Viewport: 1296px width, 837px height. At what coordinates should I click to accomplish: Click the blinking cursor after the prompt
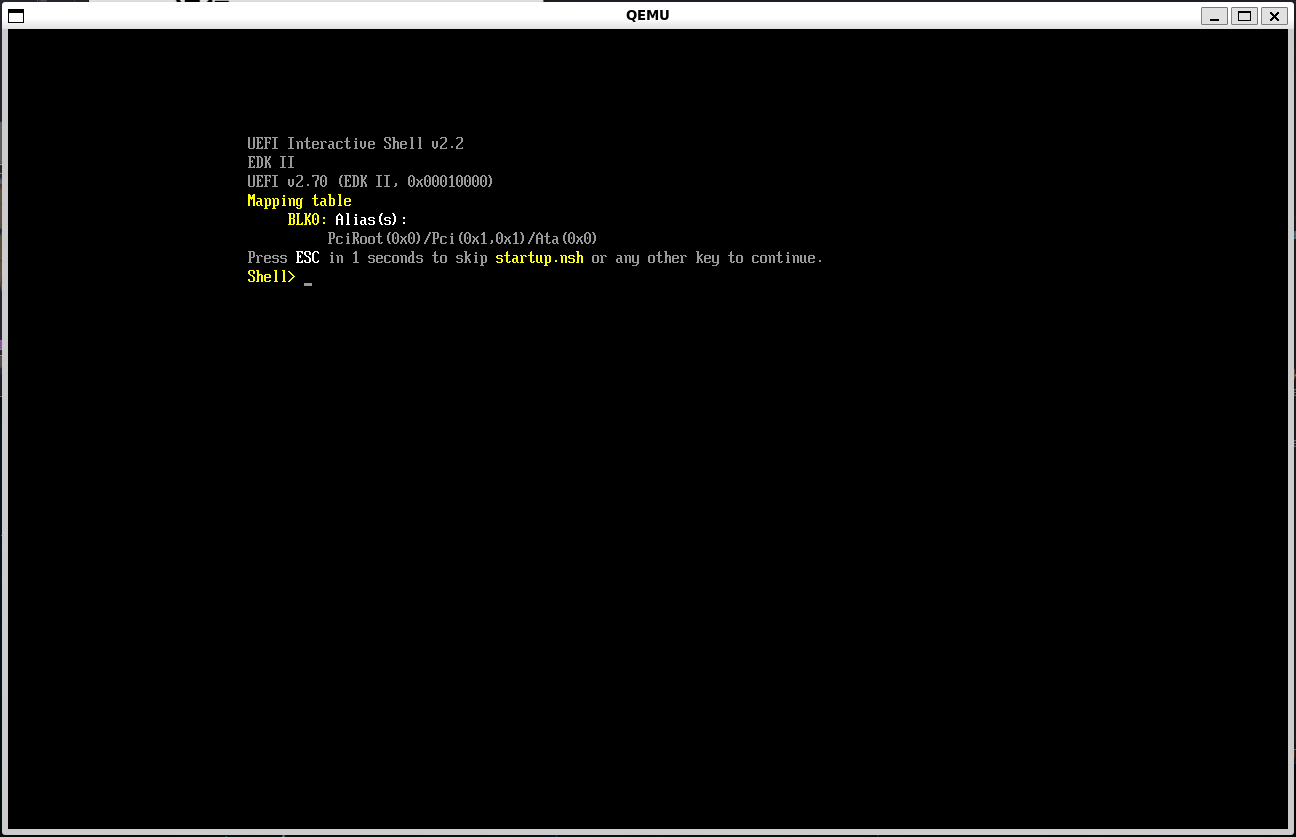tap(308, 282)
